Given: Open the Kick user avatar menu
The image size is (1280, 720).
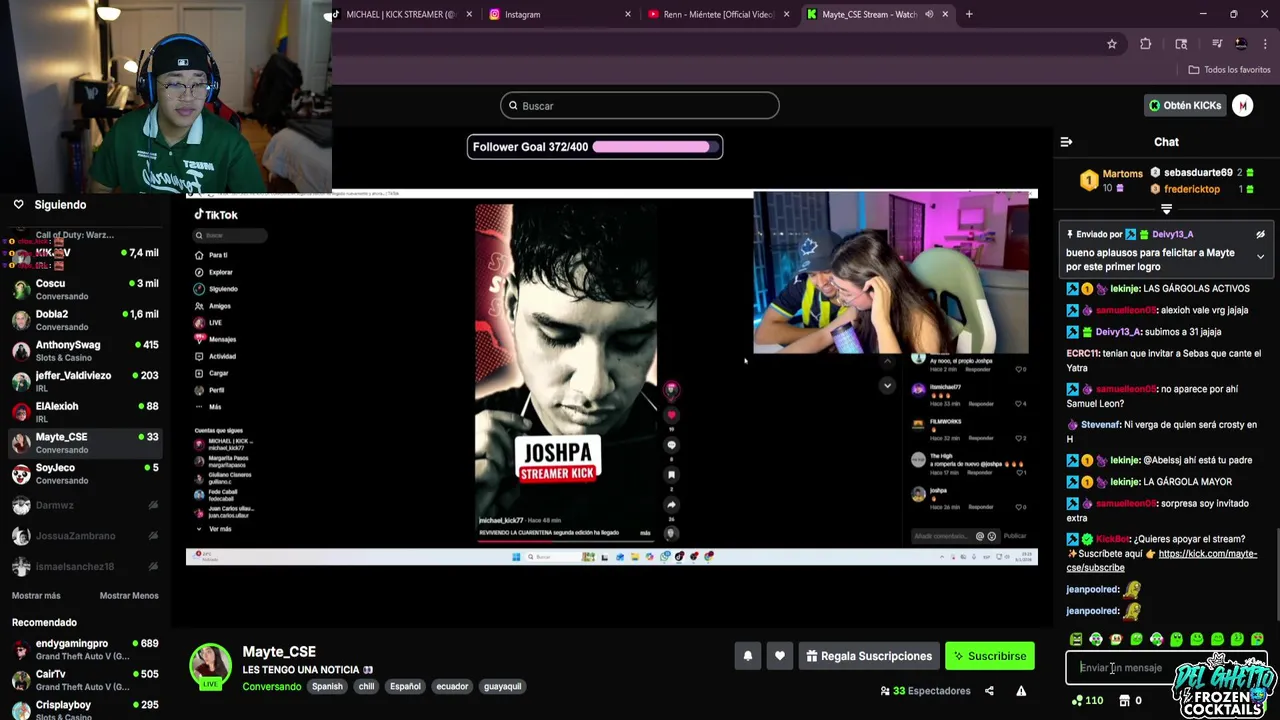Looking at the screenshot, I should click(1242, 105).
